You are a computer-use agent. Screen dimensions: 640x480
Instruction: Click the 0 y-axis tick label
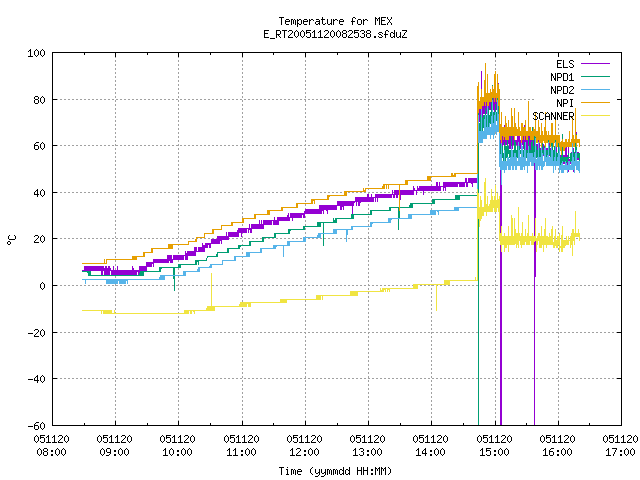click(42, 286)
